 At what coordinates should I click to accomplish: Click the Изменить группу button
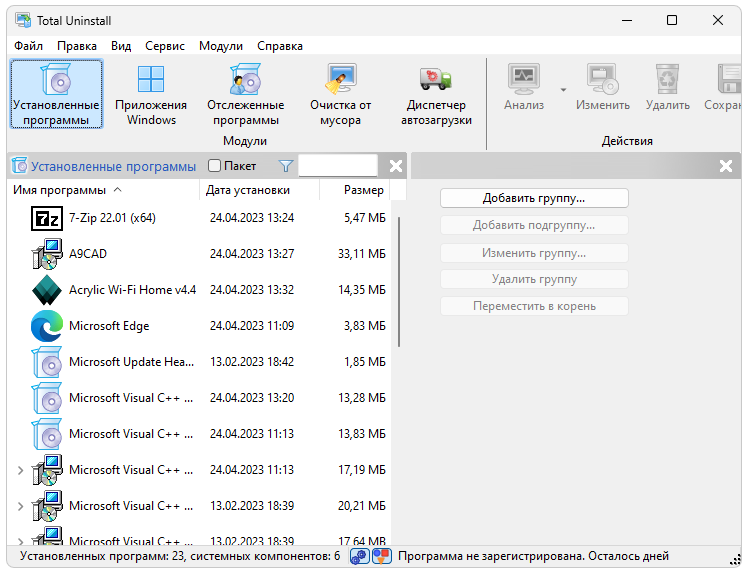[x=534, y=253]
